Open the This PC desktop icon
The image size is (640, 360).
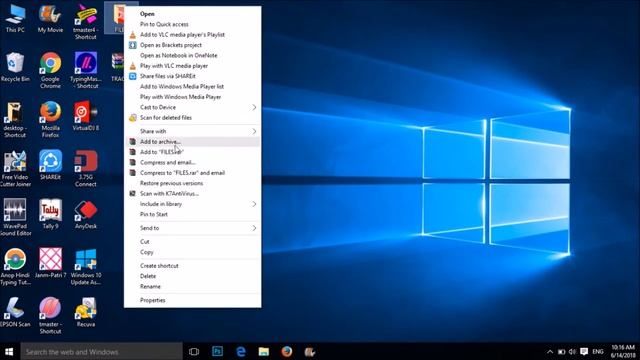pos(15,19)
